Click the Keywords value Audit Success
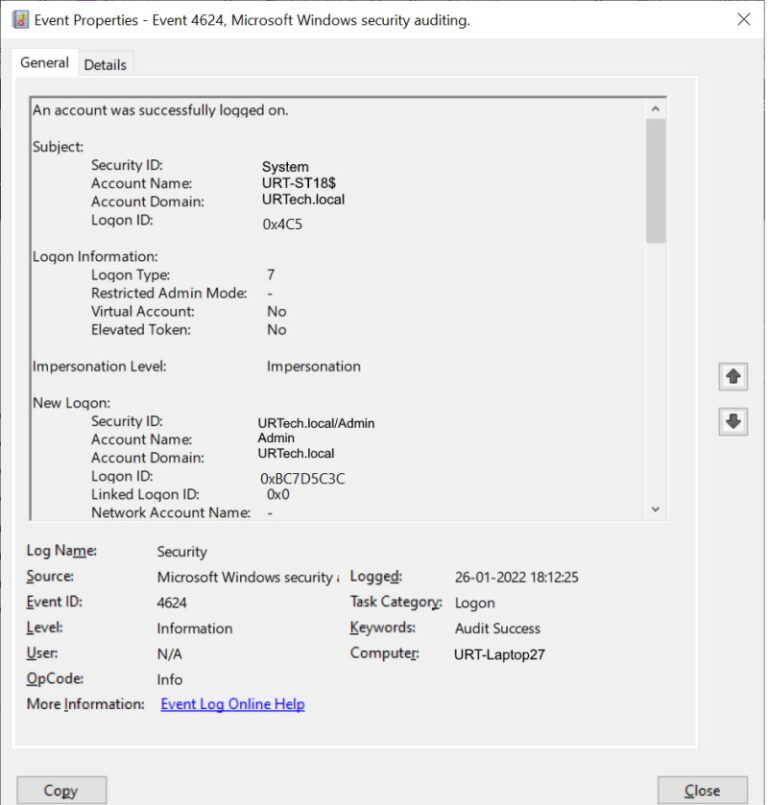The height and width of the screenshot is (805, 768). click(x=497, y=629)
